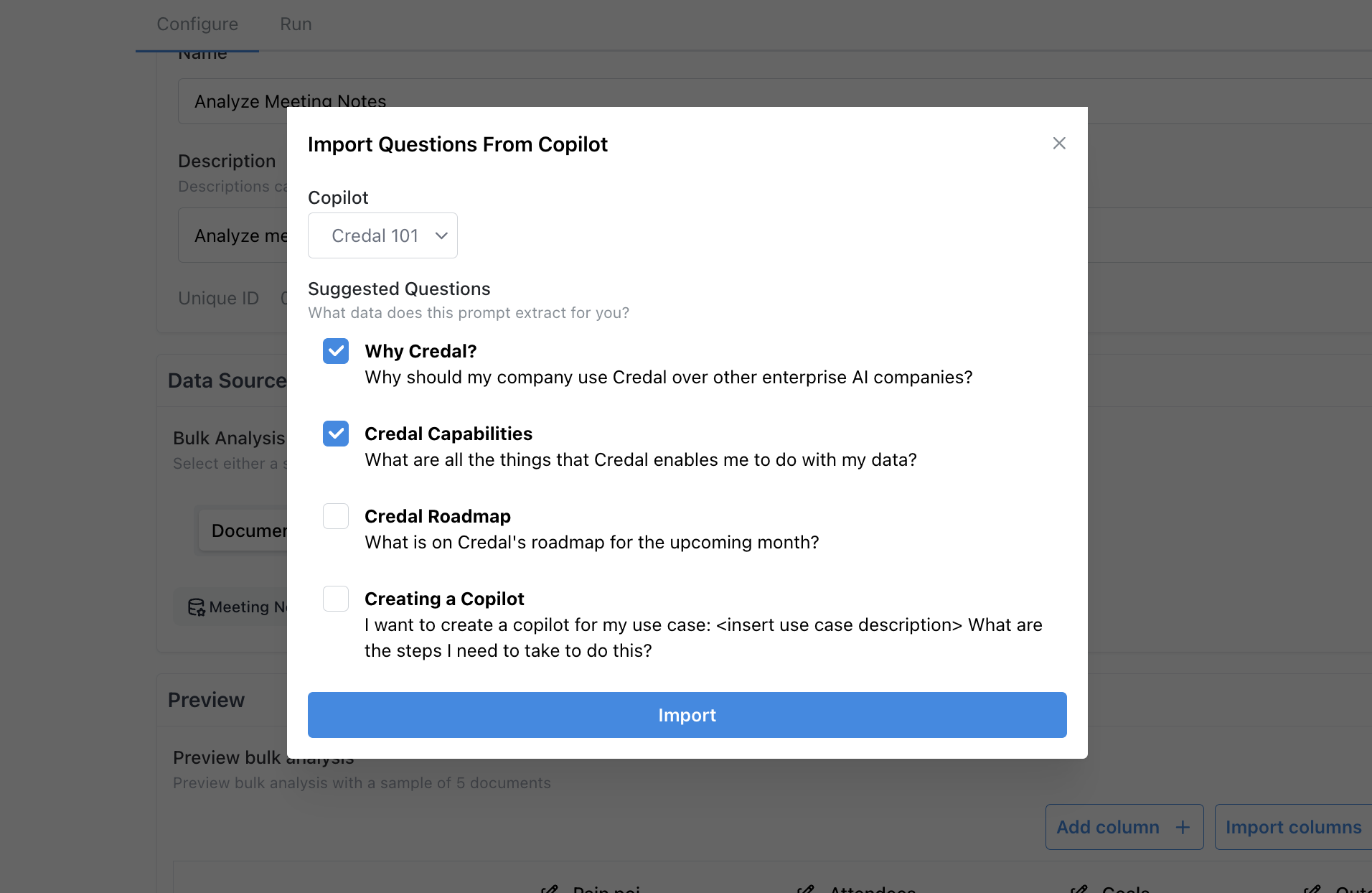Tick the Creating a Copilot checkbox

335,599
